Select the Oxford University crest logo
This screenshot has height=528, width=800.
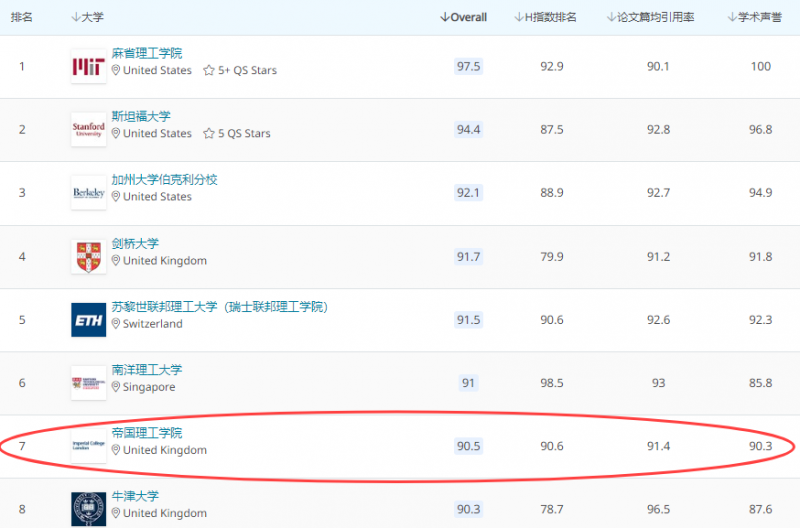coord(89,509)
